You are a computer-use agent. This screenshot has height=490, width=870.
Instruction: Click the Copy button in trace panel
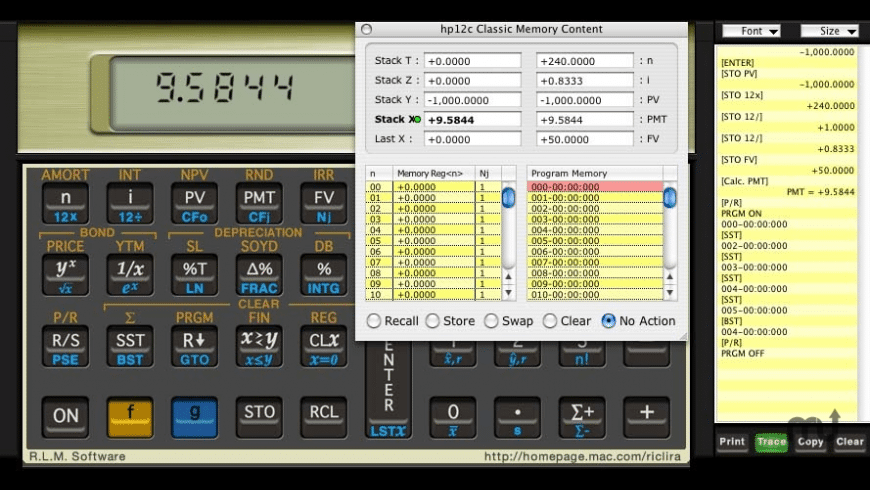point(810,441)
